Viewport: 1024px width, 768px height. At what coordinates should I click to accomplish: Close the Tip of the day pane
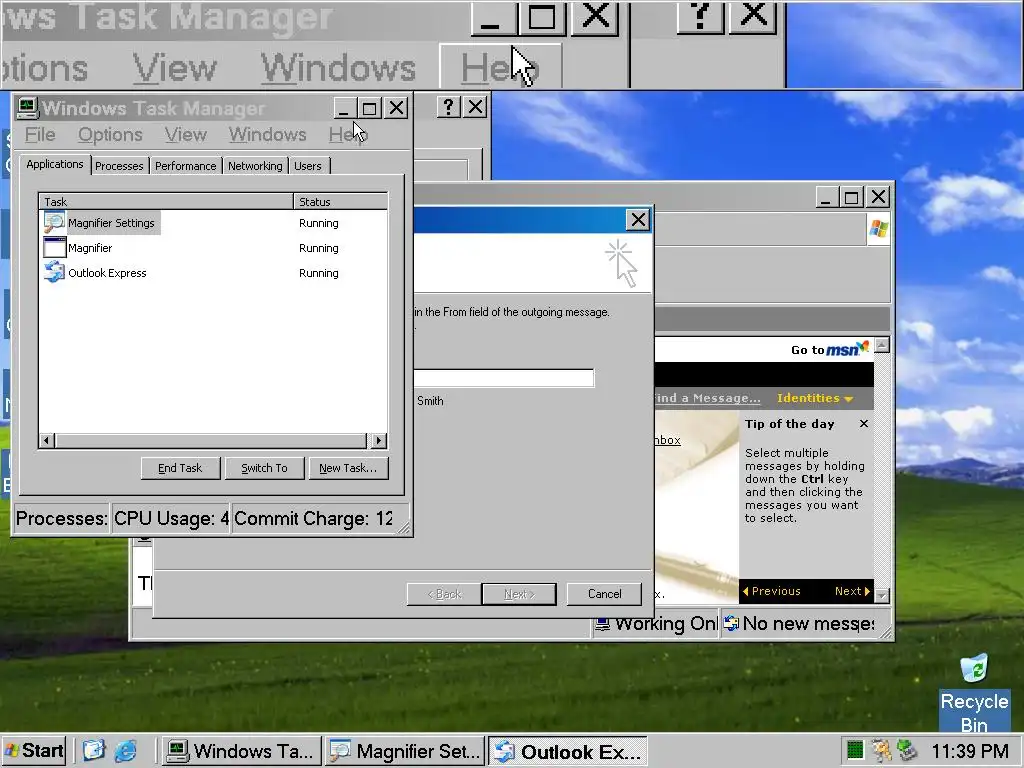(863, 424)
